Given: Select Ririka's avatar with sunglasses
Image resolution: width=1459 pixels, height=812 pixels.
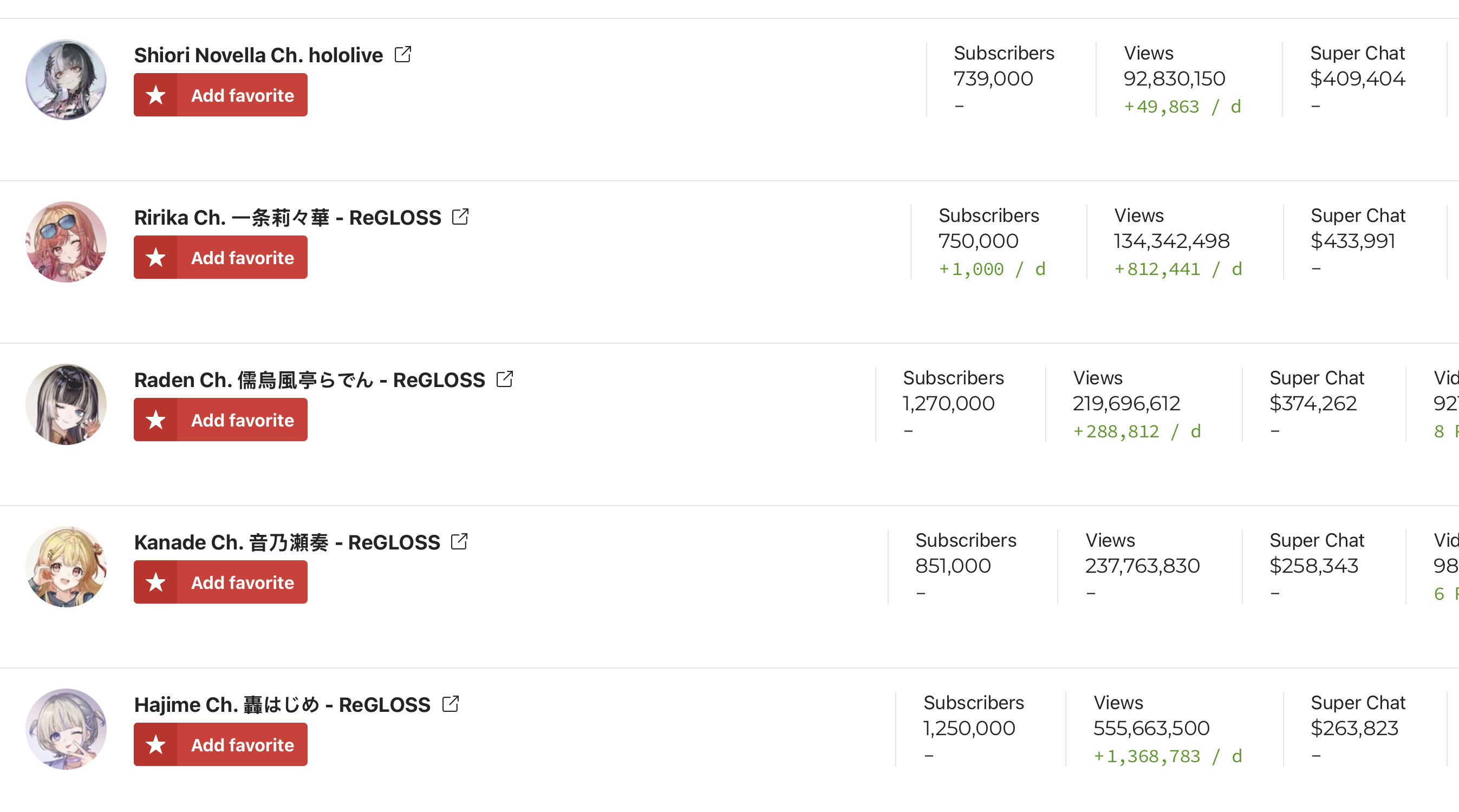Looking at the screenshot, I should click(x=66, y=242).
